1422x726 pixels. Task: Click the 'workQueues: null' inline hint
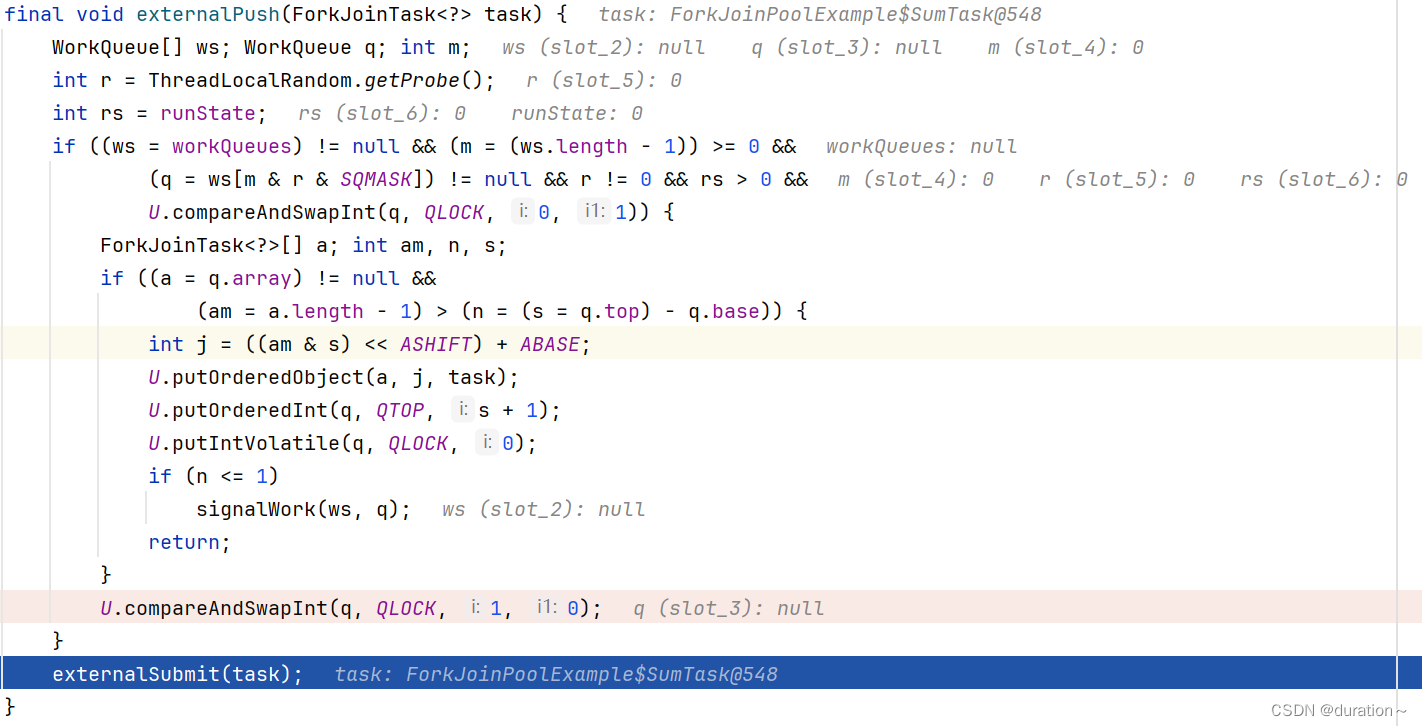(921, 146)
